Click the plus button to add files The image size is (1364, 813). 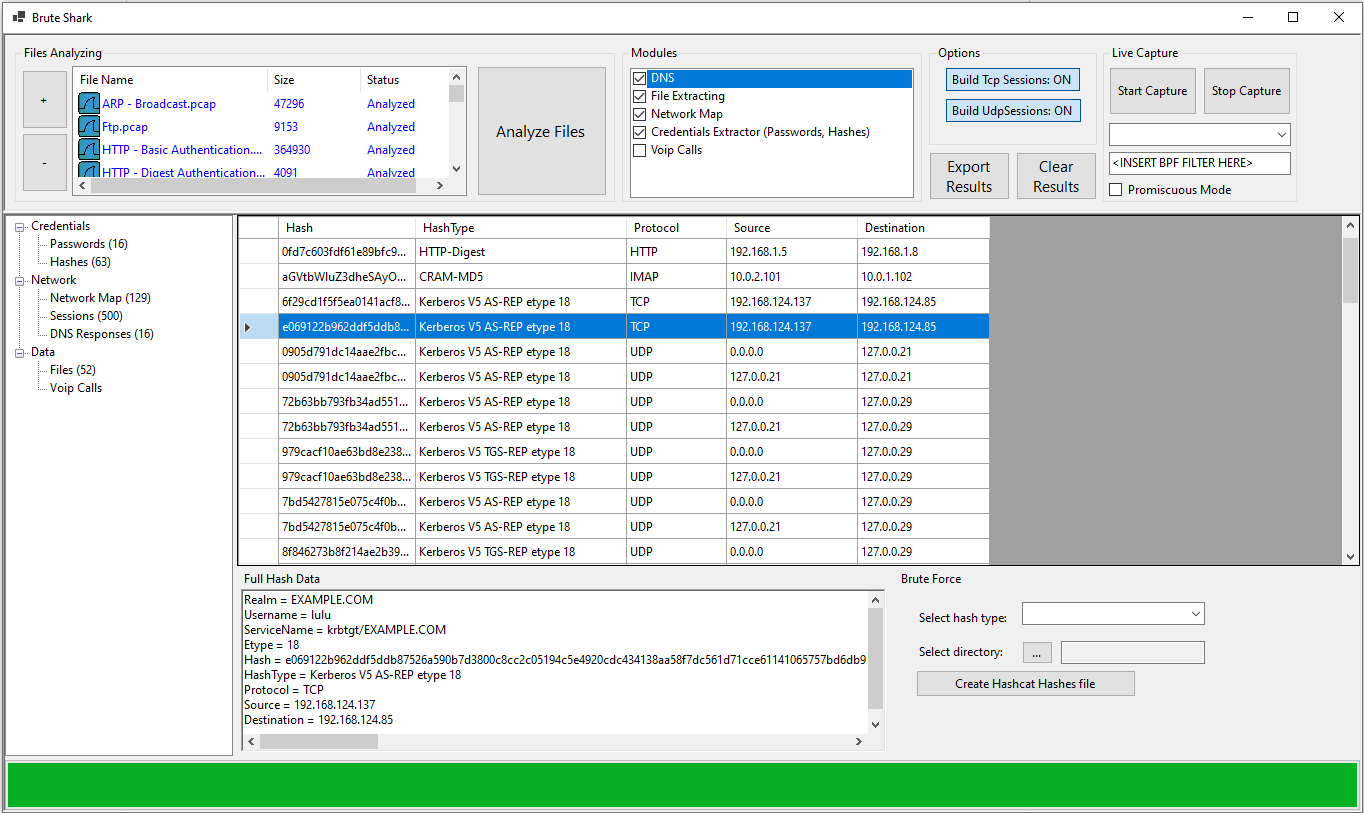44,100
